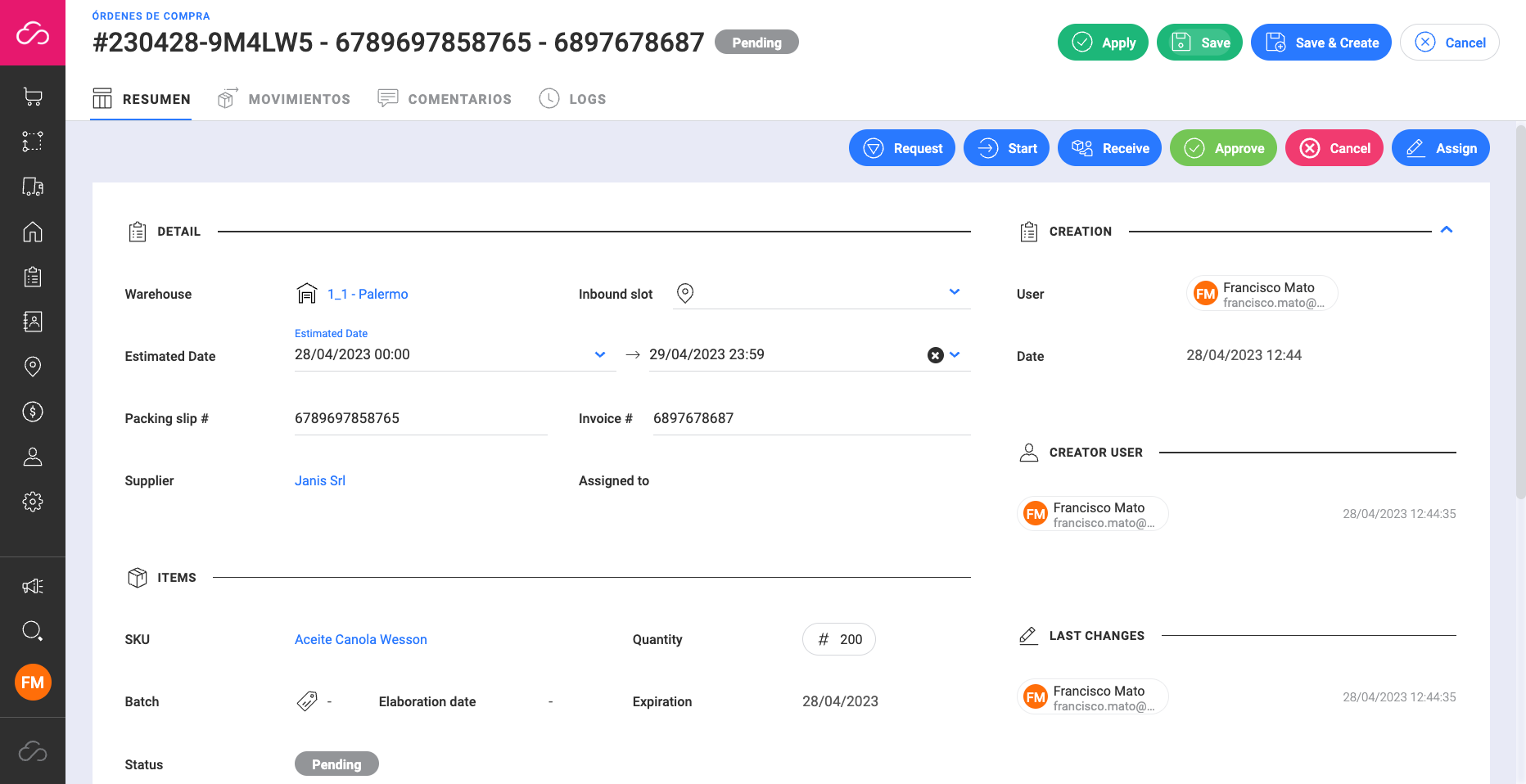1526x784 pixels.
Task: Click the Assign button
Action: click(x=1441, y=148)
